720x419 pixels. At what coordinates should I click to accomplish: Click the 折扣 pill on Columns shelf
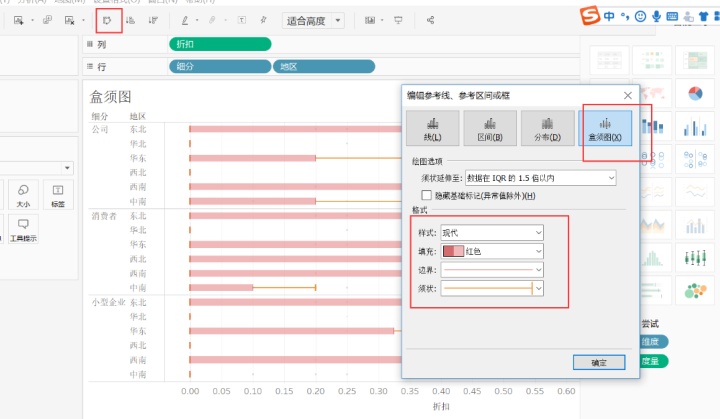220,44
